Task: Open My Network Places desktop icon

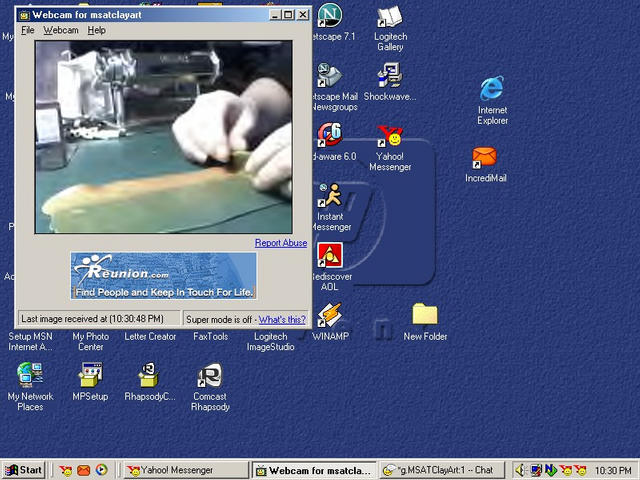Action: point(30,375)
